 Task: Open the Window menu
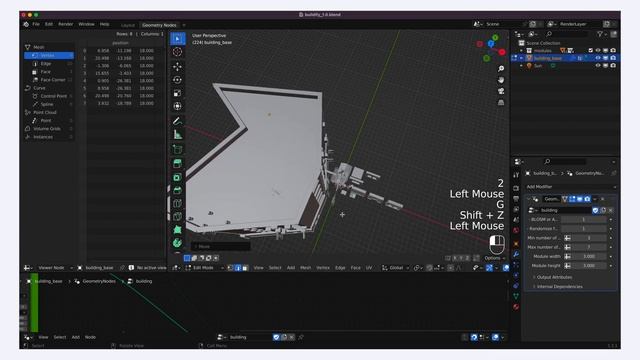tap(86, 24)
